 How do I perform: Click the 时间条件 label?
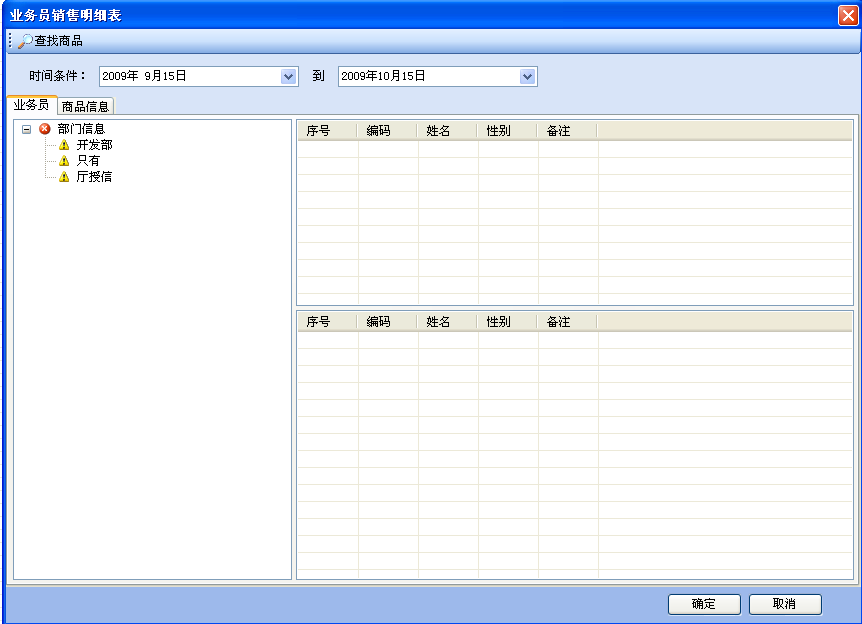click(x=58, y=76)
